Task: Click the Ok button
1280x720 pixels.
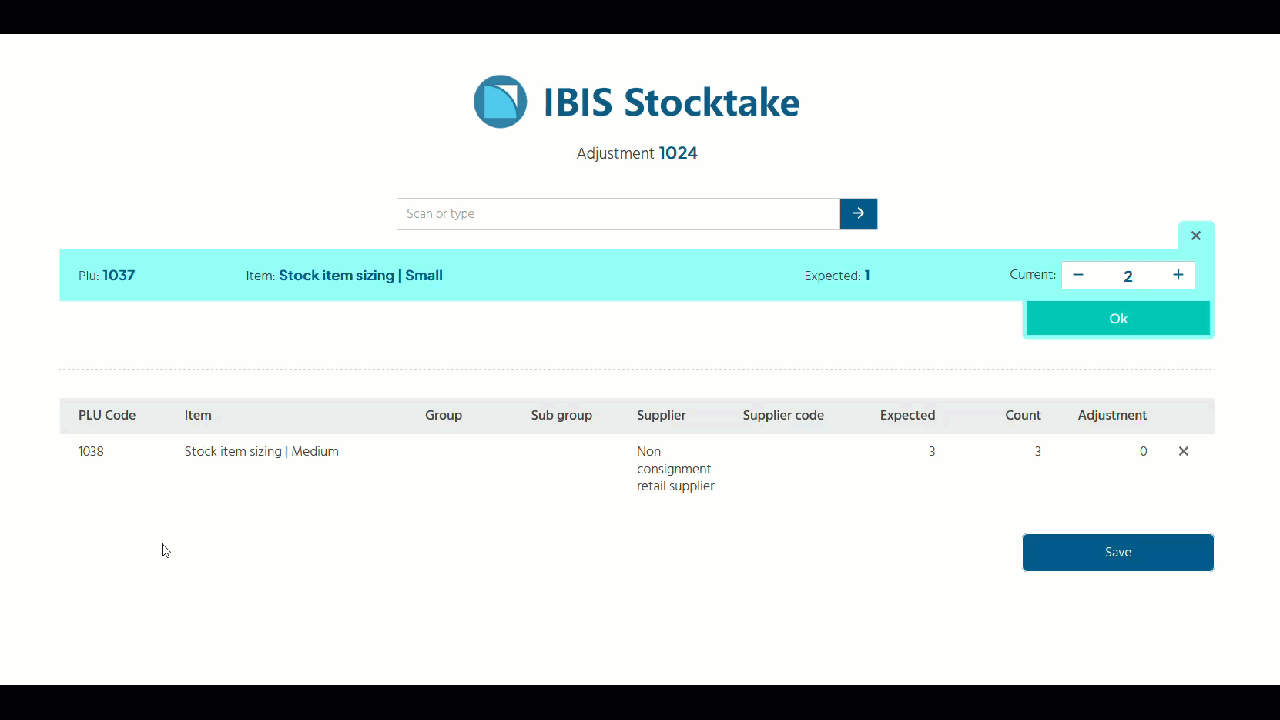Action: [1118, 318]
